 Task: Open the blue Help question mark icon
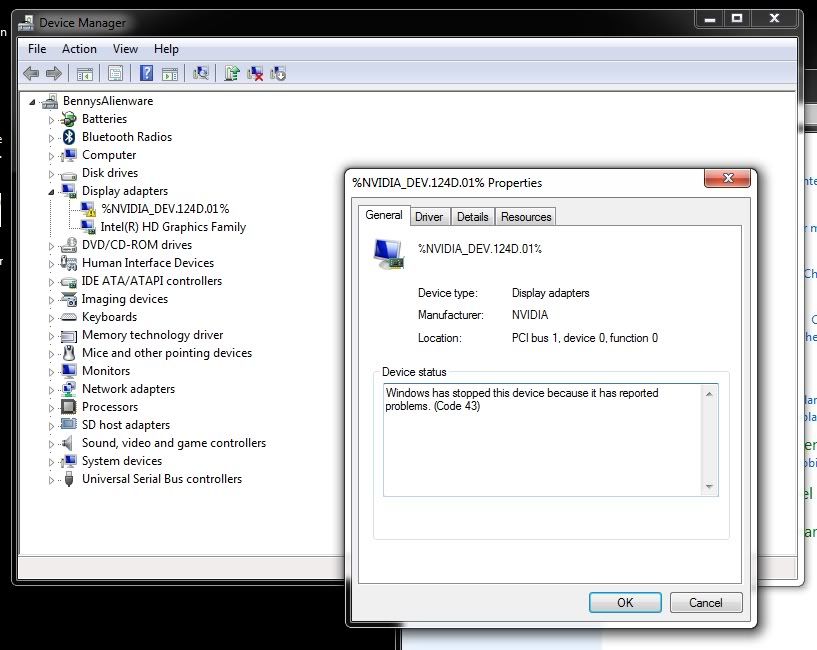(146, 73)
